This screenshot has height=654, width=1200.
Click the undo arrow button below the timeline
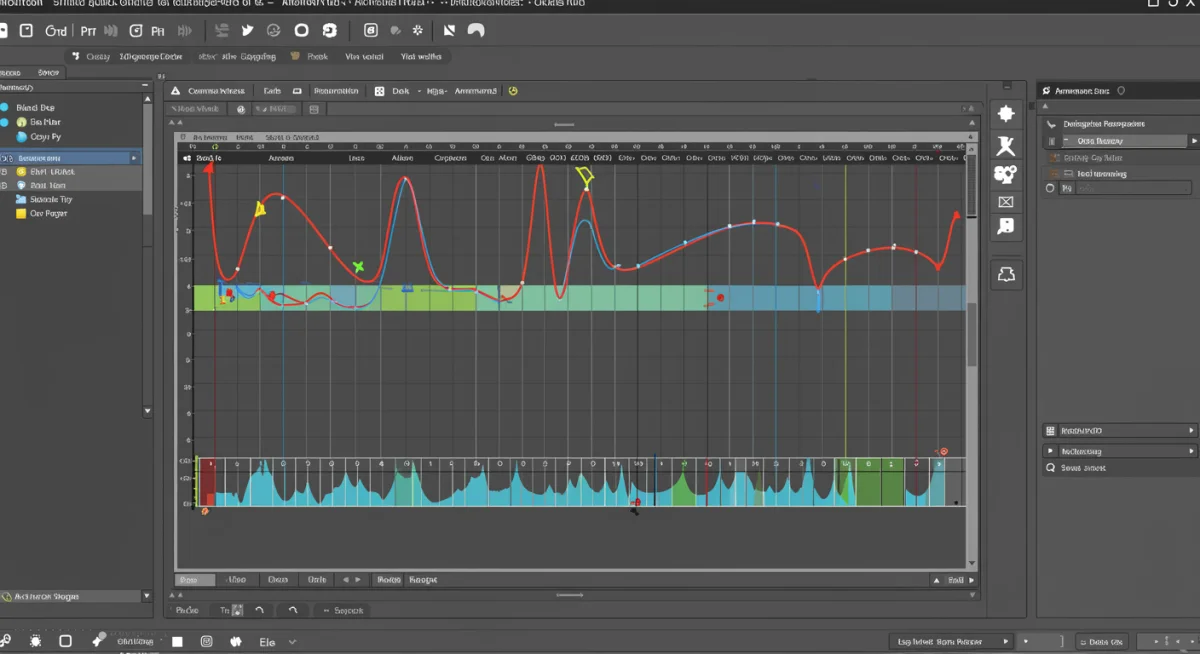[x=260, y=610]
